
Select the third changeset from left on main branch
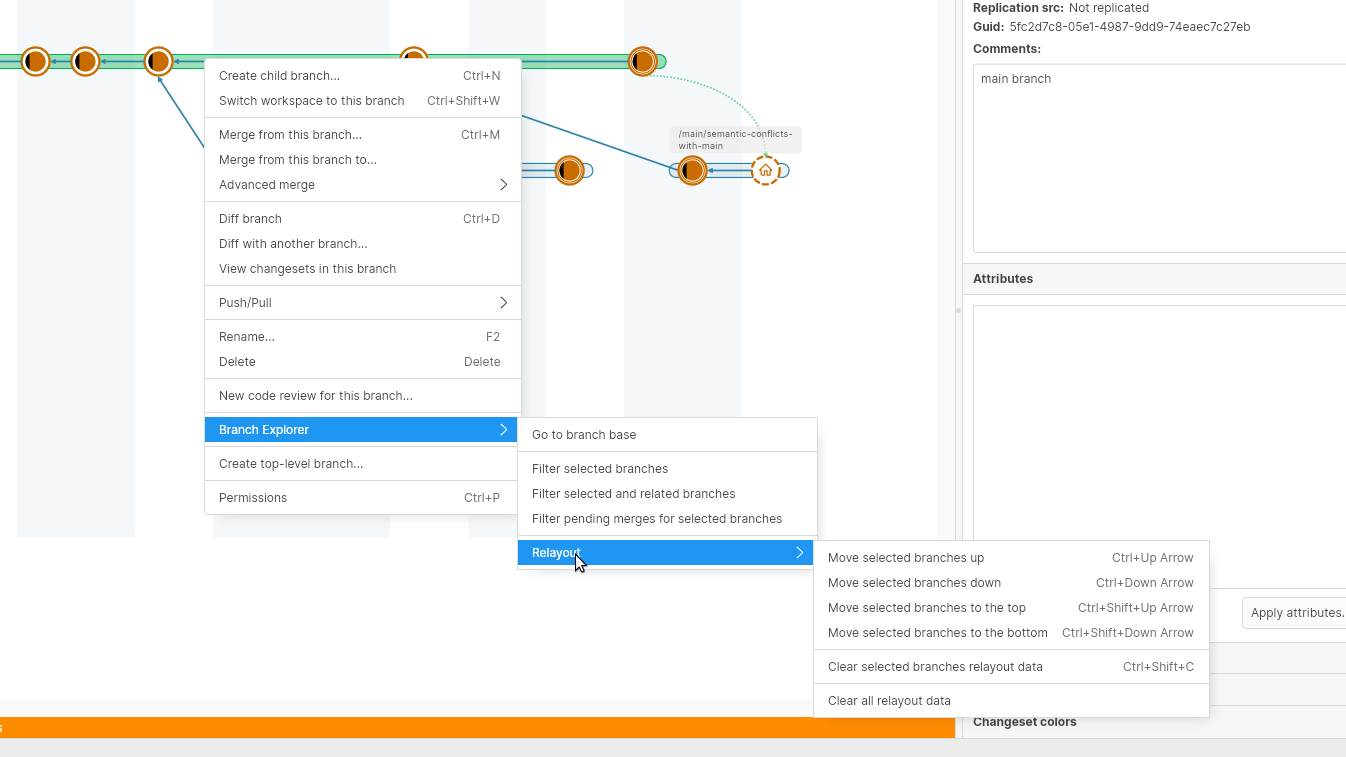coord(158,61)
